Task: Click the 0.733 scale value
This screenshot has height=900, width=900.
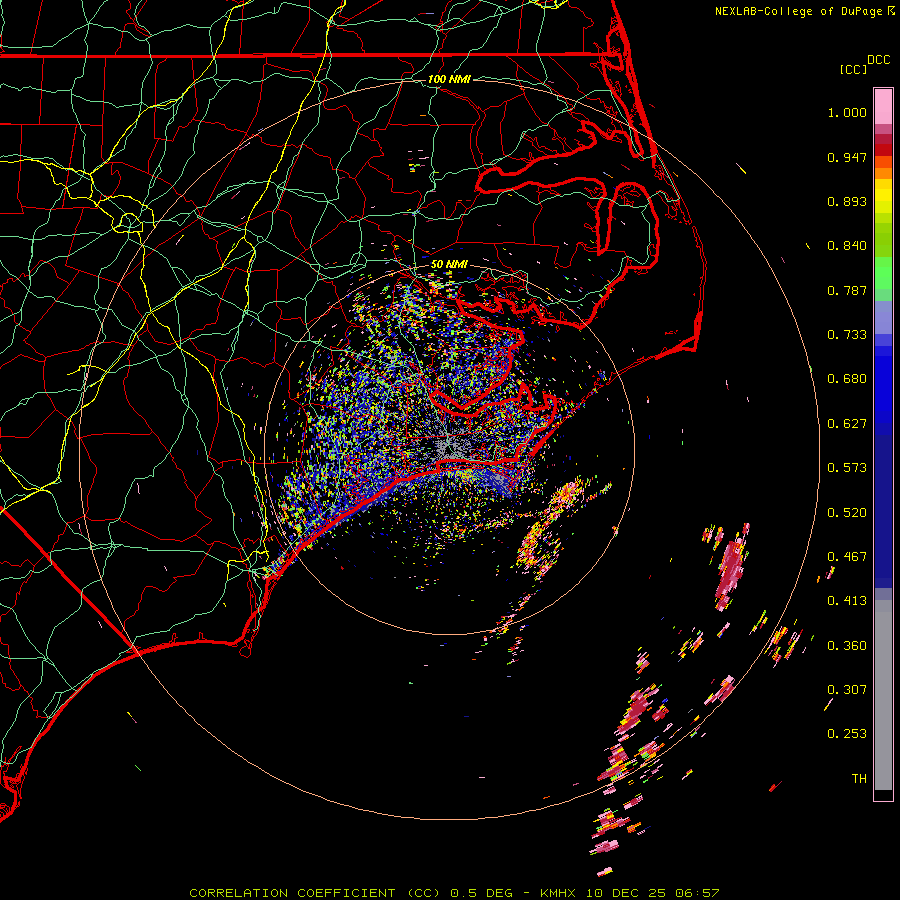Action: tap(847, 335)
